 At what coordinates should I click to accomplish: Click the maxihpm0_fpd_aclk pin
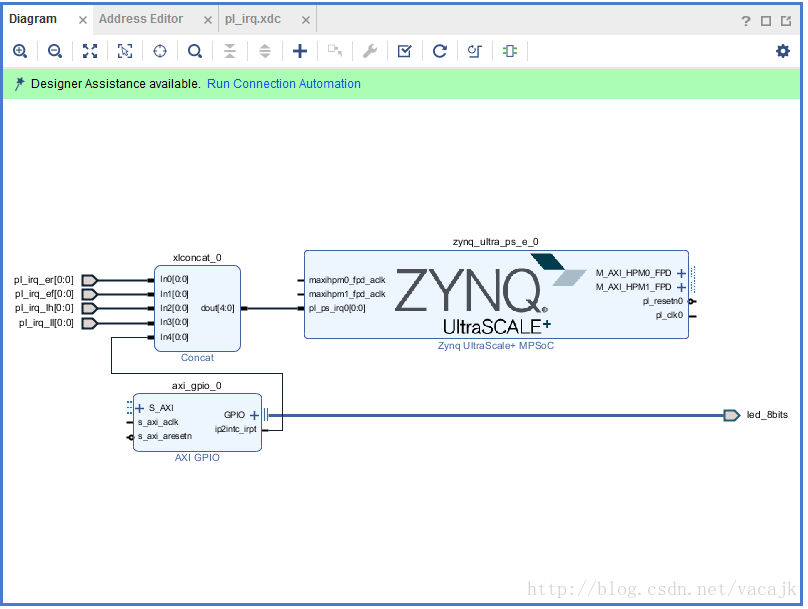(347, 280)
